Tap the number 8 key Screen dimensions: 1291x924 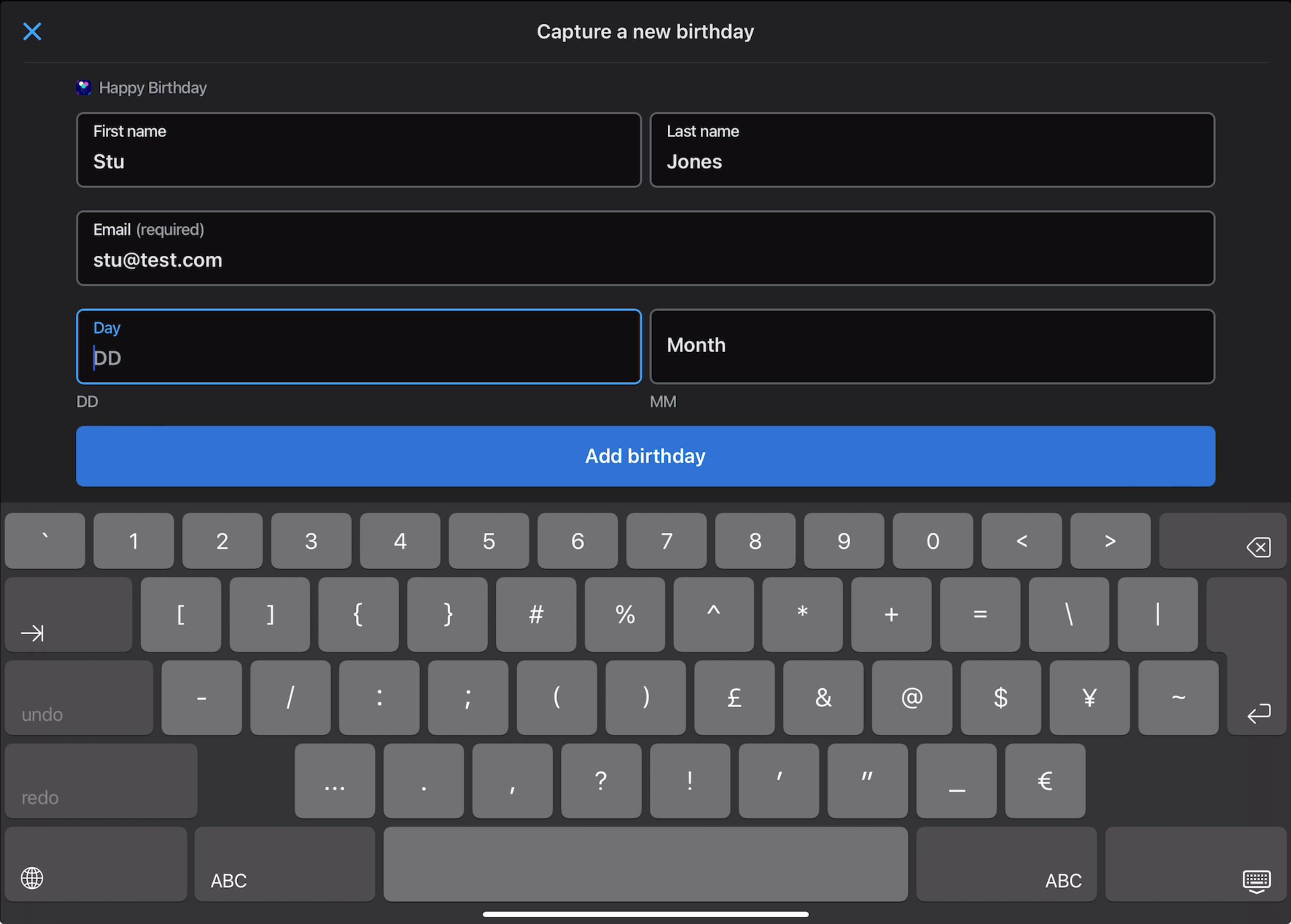(x=755, y=541)
